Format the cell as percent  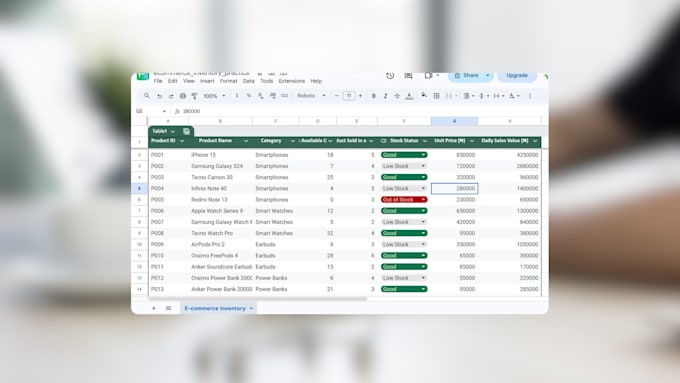pyautogui.click(x=248, y=96)
